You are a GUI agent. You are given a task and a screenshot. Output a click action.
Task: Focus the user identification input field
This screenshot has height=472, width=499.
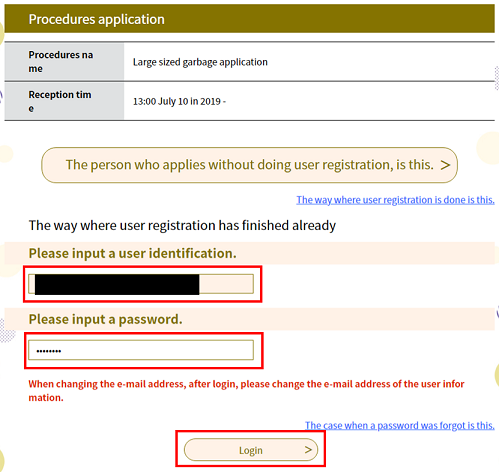click(x=141, y=284)
